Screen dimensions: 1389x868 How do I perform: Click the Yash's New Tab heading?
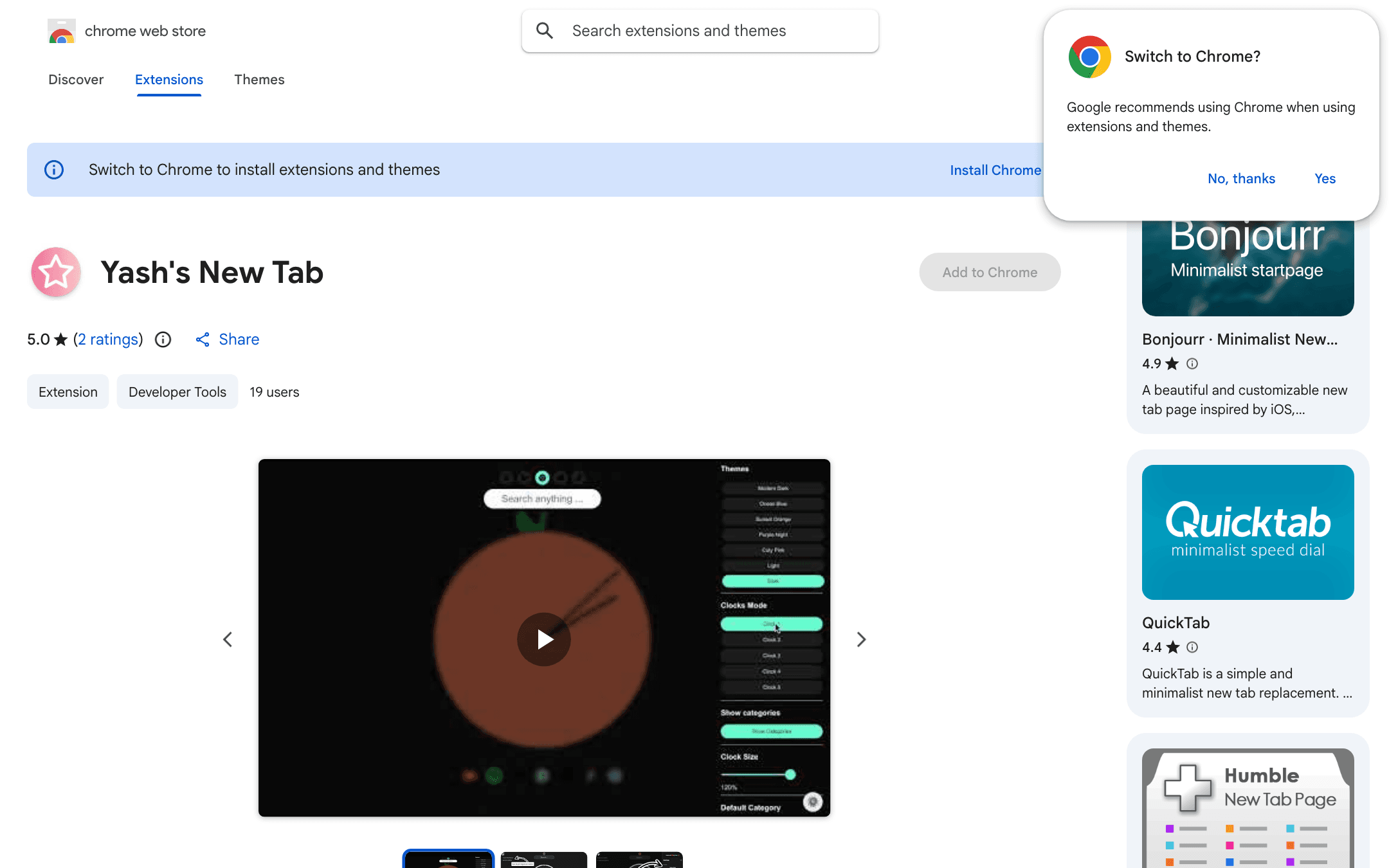pyautogui.click(x=212, y=272)
